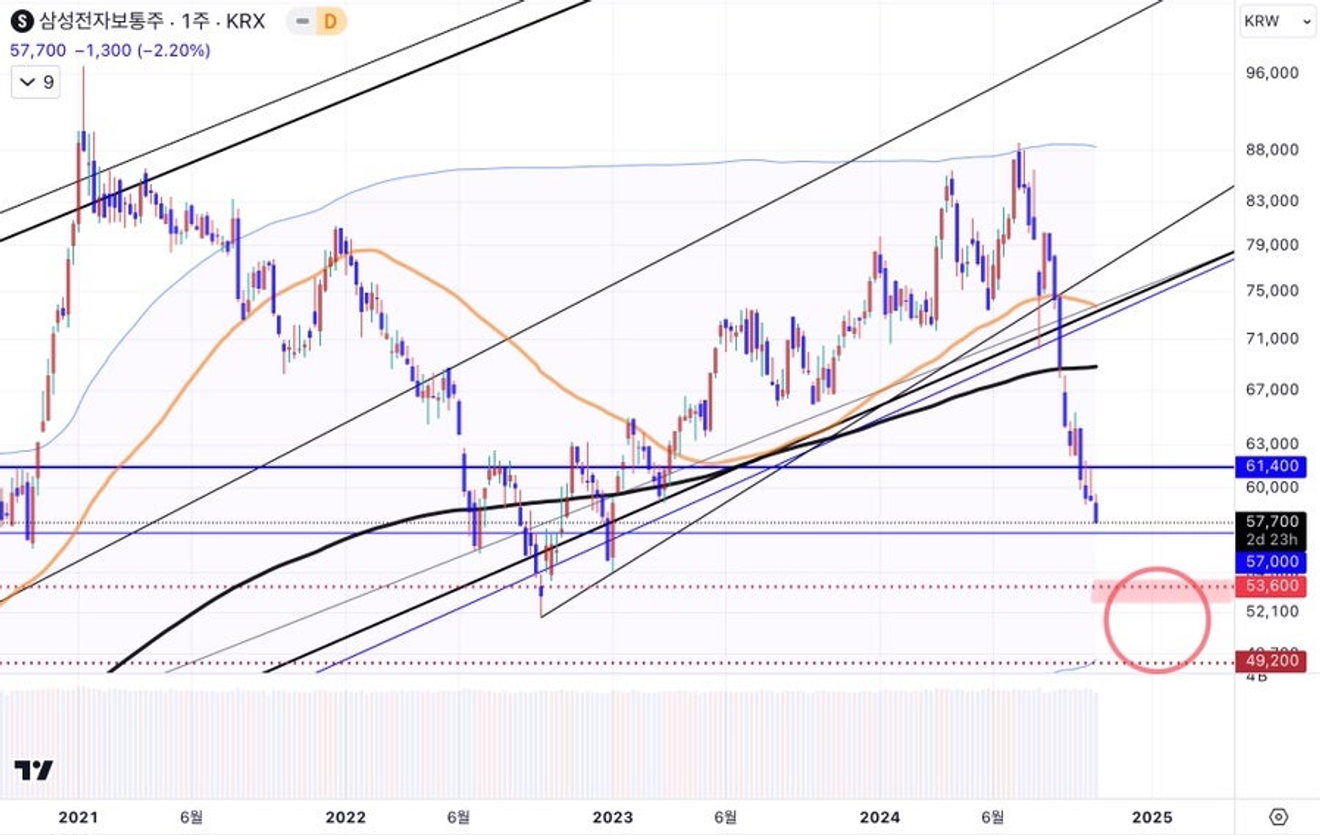Open chart settings gear icon

(x=1277, y=816)
